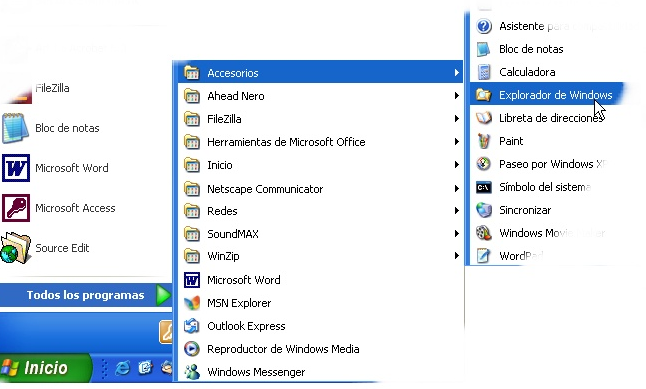Screen dimensions: 646x389
Task: Open Símbolo del sistema entry
Action: click(x=545, y=187)
